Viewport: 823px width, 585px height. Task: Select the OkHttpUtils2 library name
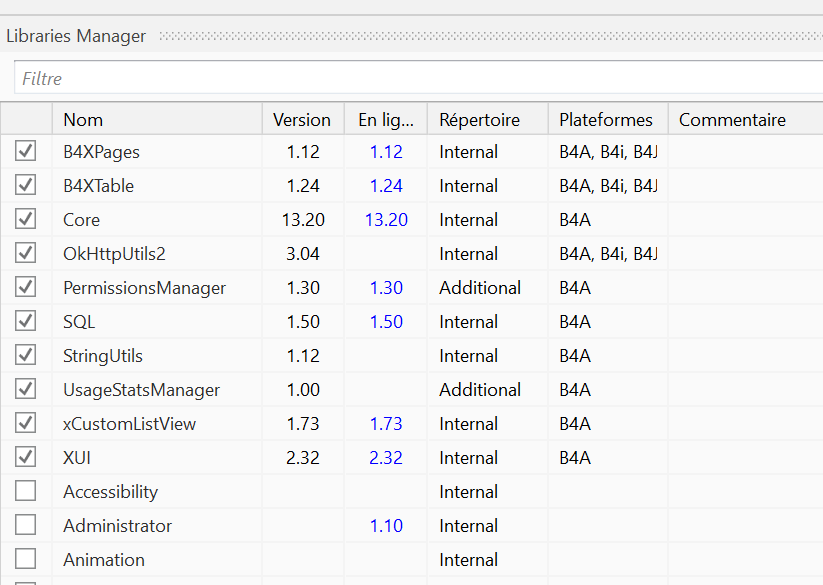point(114,254)
